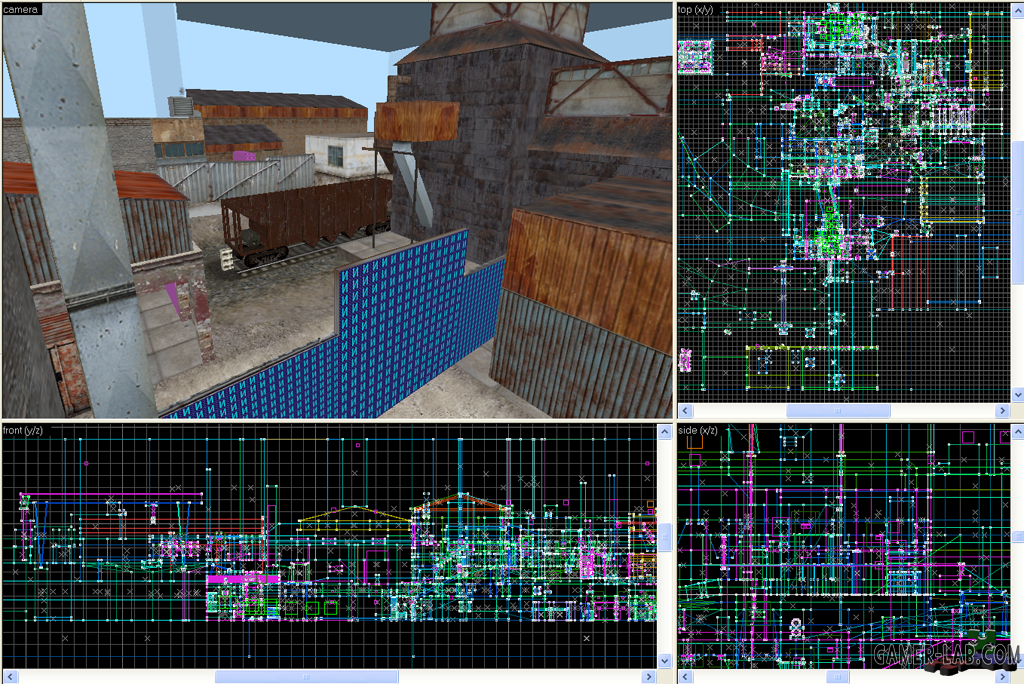Click the side view horizontal scrollbar thumb
The width and height of the screenshot is (1024, 684).
click(x=838, y=677)
